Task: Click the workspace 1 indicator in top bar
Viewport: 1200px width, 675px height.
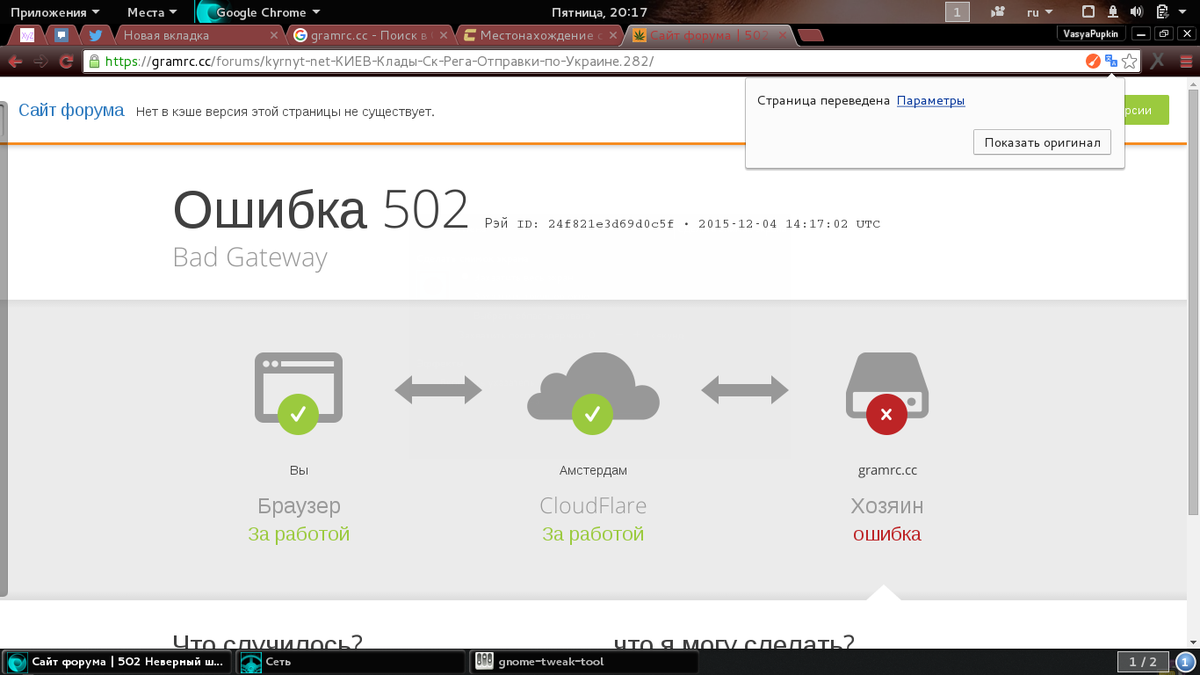Action: point(958,12)
